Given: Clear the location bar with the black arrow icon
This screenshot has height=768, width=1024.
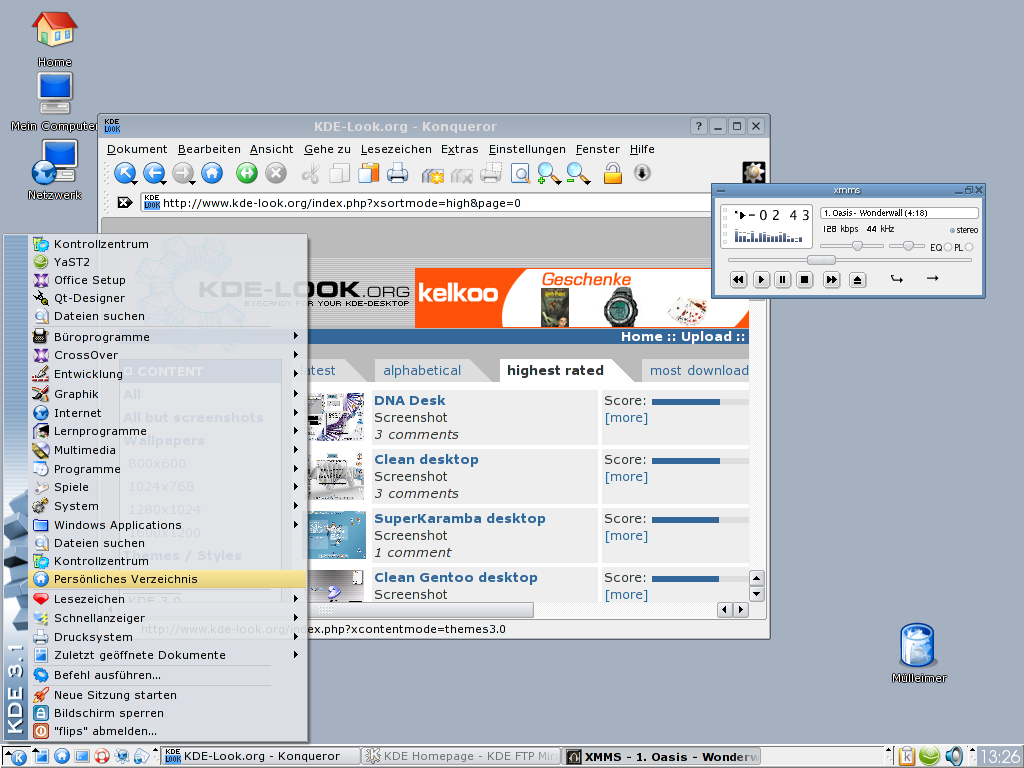Looking at the screenshot, I should pyautogui.click(x=125, y=202).
